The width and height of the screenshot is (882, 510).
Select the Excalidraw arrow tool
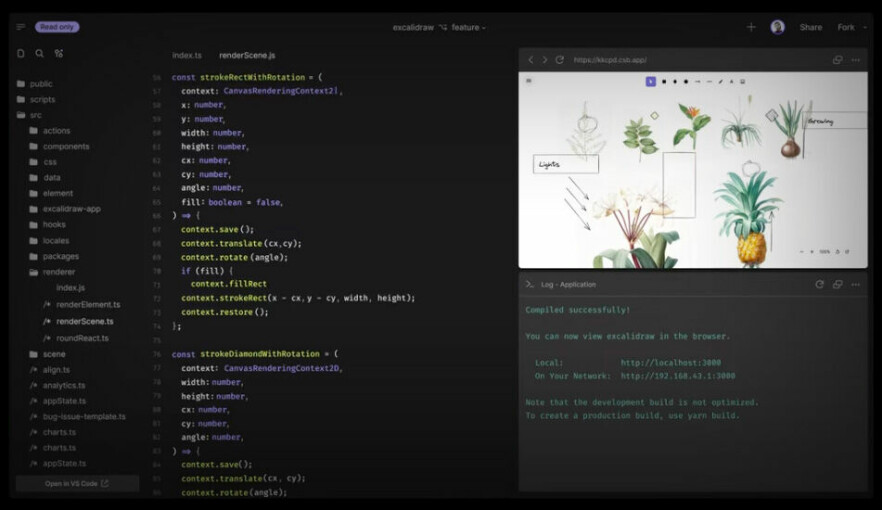tap(698, 82)
